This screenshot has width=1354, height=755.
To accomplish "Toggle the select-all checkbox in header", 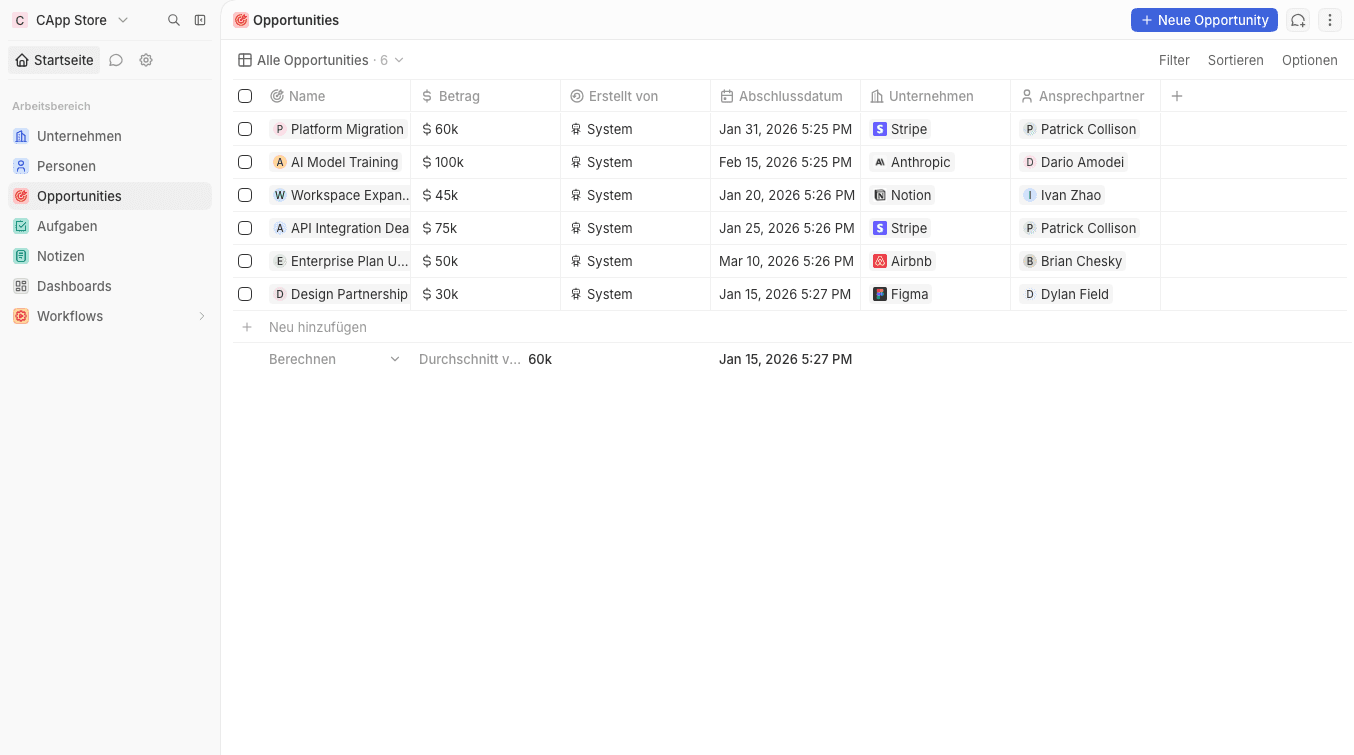I will (245, 96).
